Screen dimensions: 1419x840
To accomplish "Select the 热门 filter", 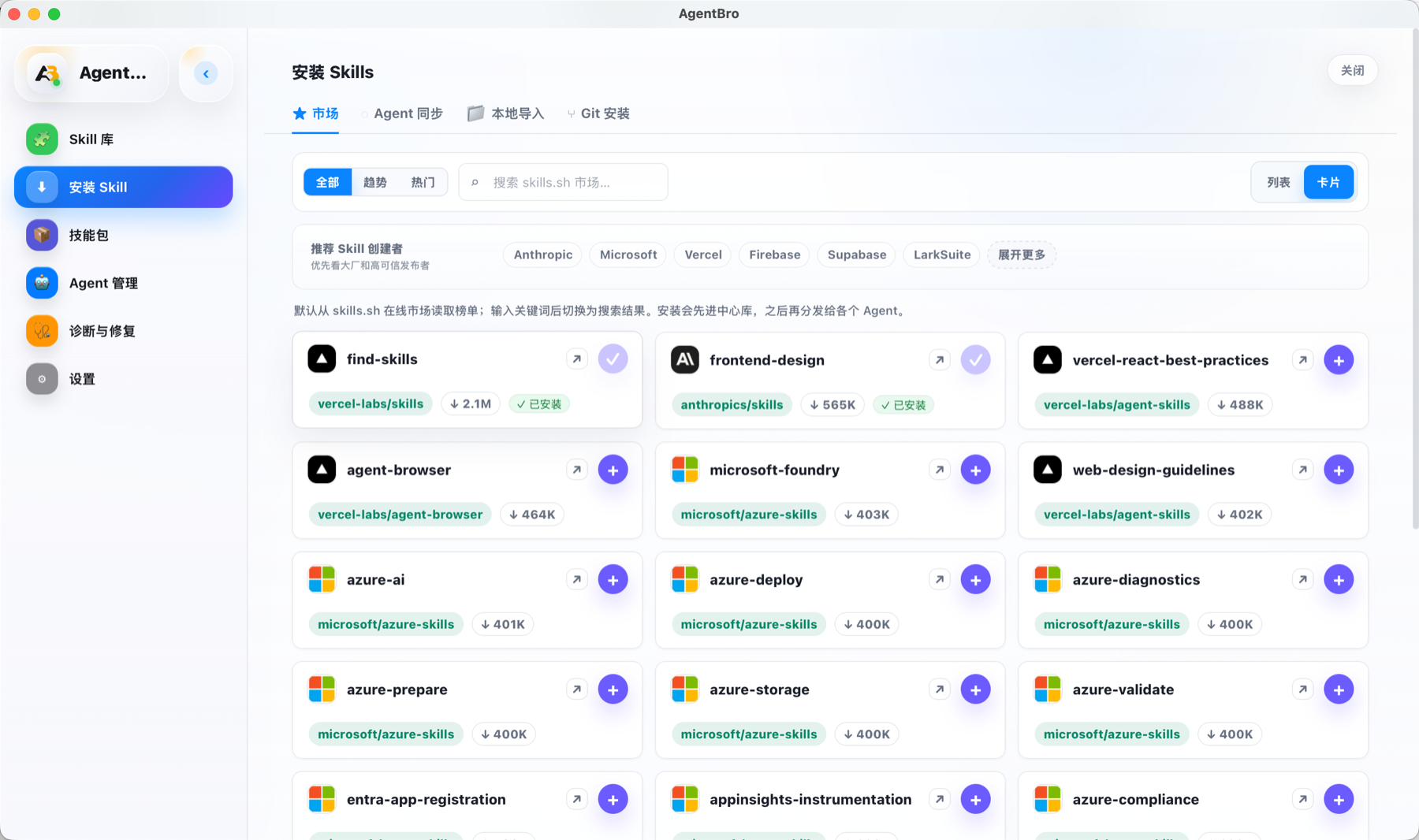I will [423, 182].
